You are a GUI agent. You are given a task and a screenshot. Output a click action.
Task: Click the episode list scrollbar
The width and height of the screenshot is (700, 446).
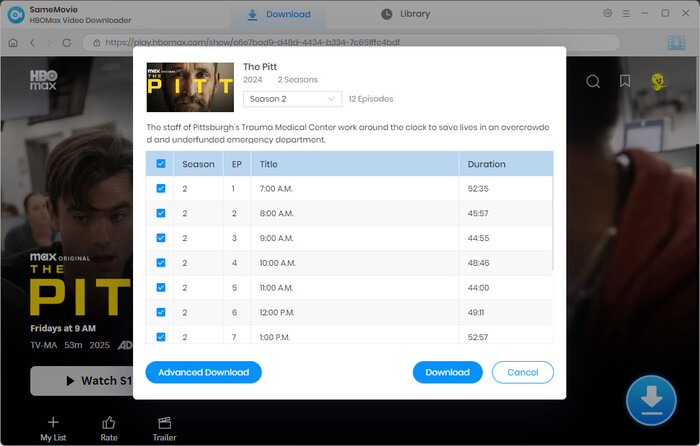click(x=553, y=223)
